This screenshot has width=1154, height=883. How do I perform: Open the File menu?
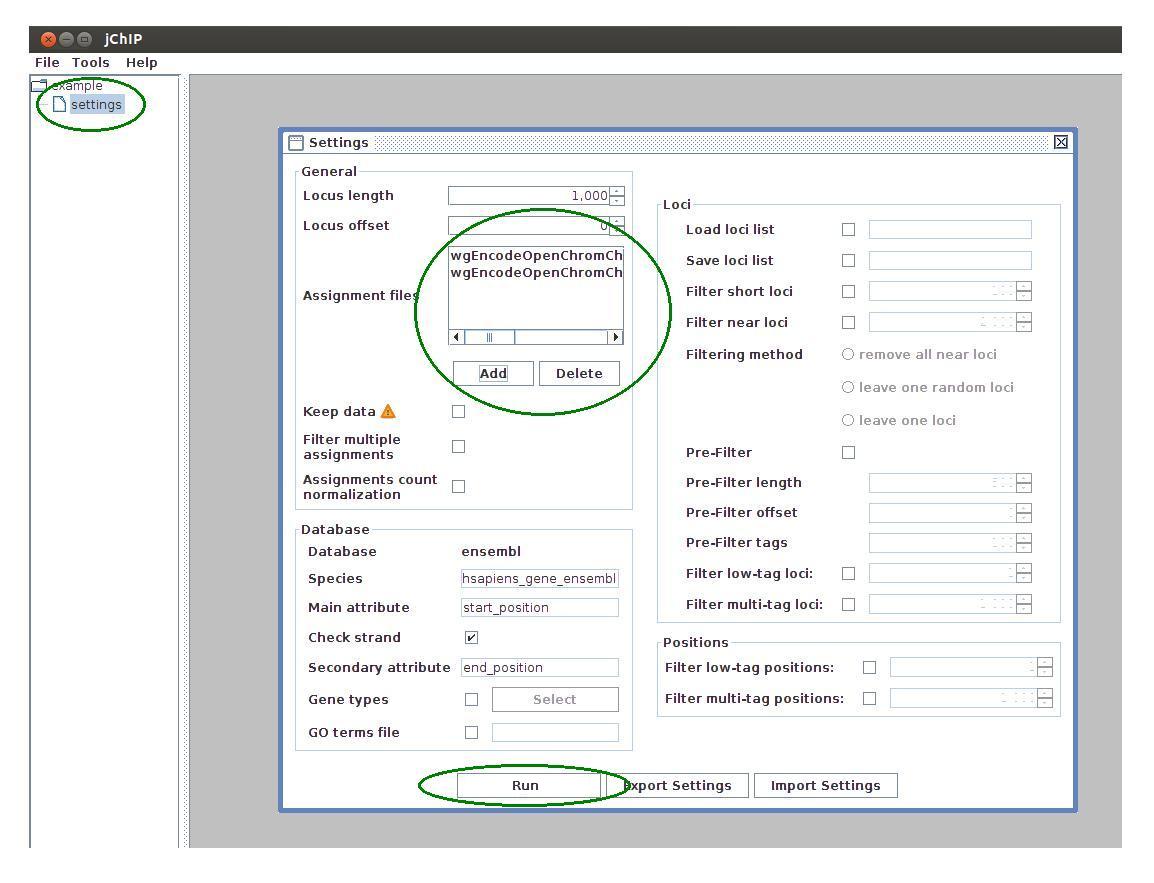47,62
